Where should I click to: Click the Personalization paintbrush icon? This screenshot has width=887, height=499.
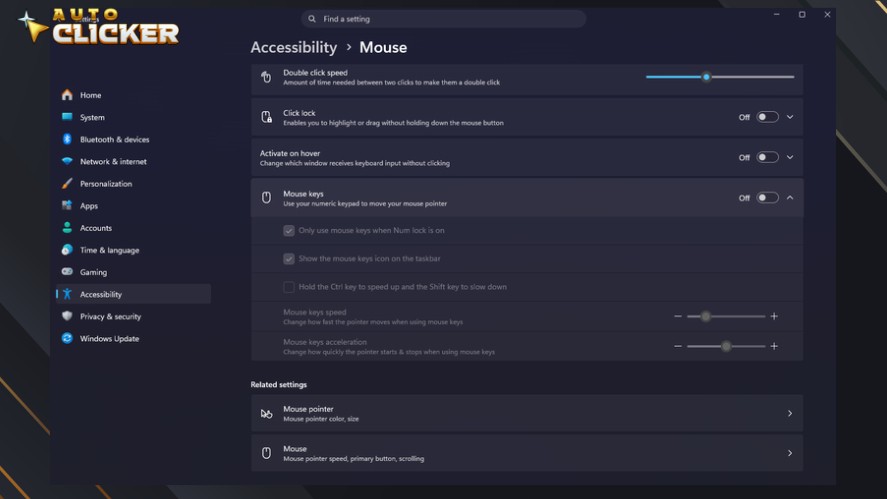click(67, 183)
